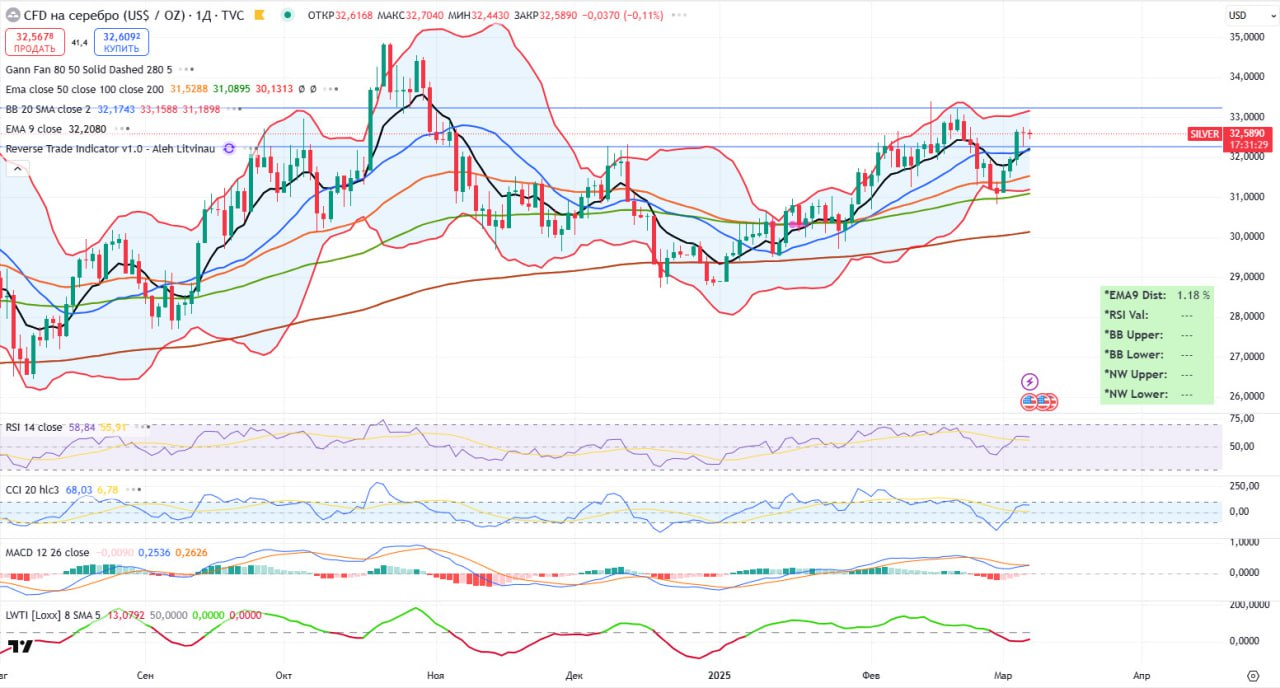
Task: Click the Ноя label on time axis
Action: click(434, 675)
